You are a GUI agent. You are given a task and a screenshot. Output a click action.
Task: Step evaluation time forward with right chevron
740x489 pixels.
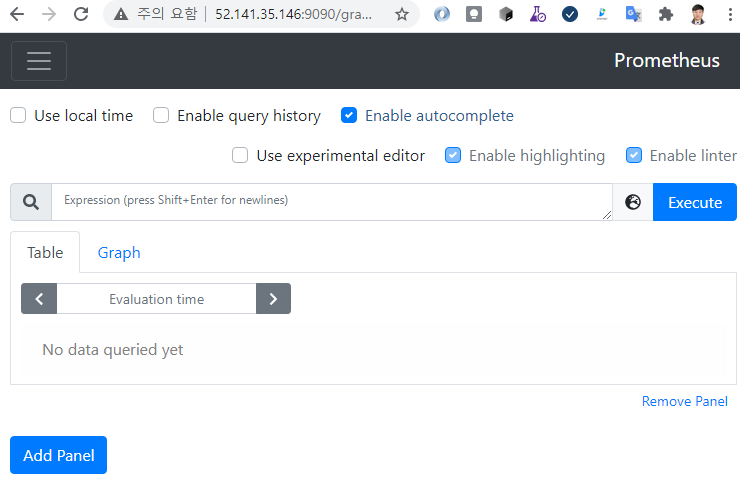pos(273,299)
